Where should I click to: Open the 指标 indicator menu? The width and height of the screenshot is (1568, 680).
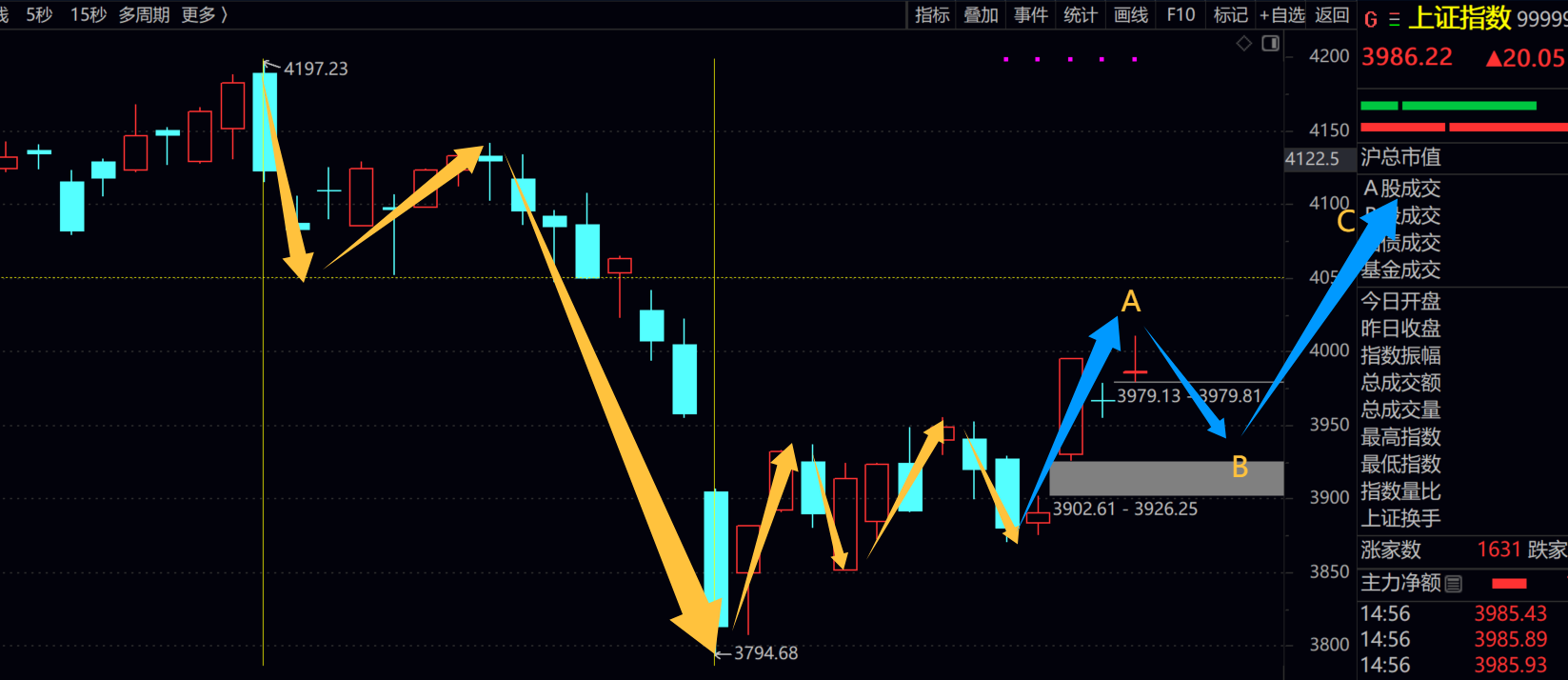(932, 15)
